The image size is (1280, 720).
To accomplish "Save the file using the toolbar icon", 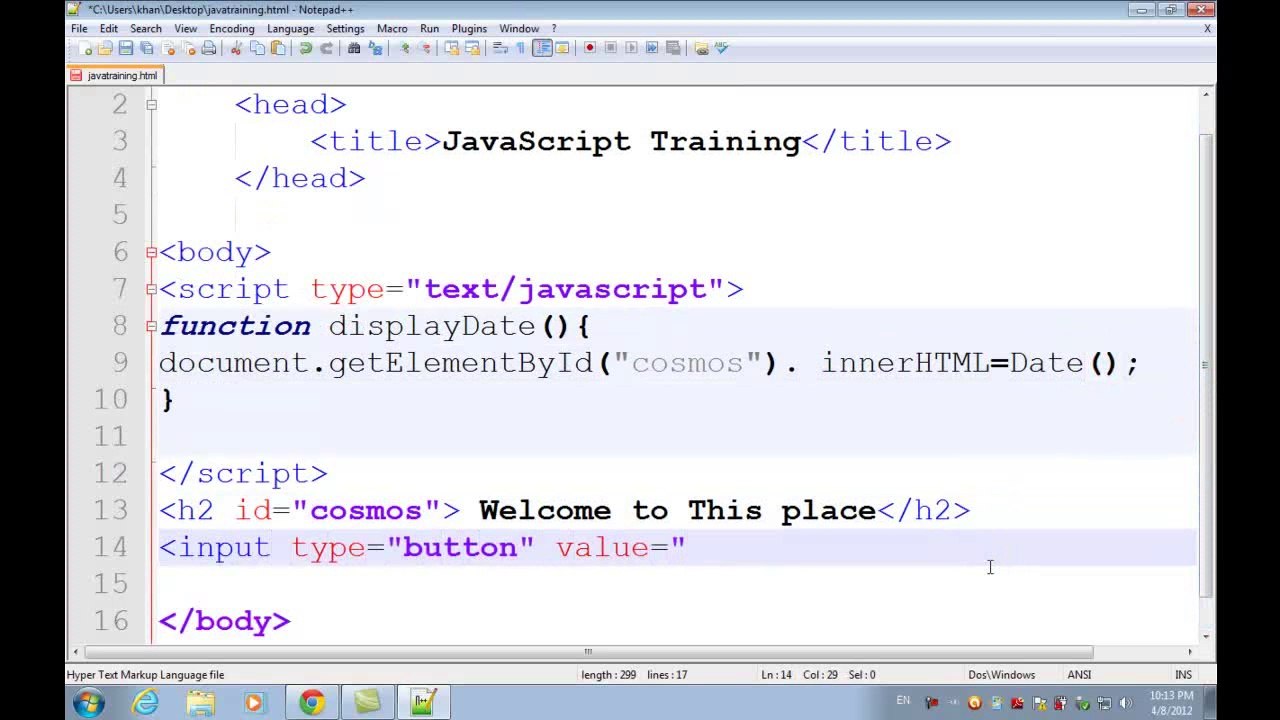I will click(125, 48).
